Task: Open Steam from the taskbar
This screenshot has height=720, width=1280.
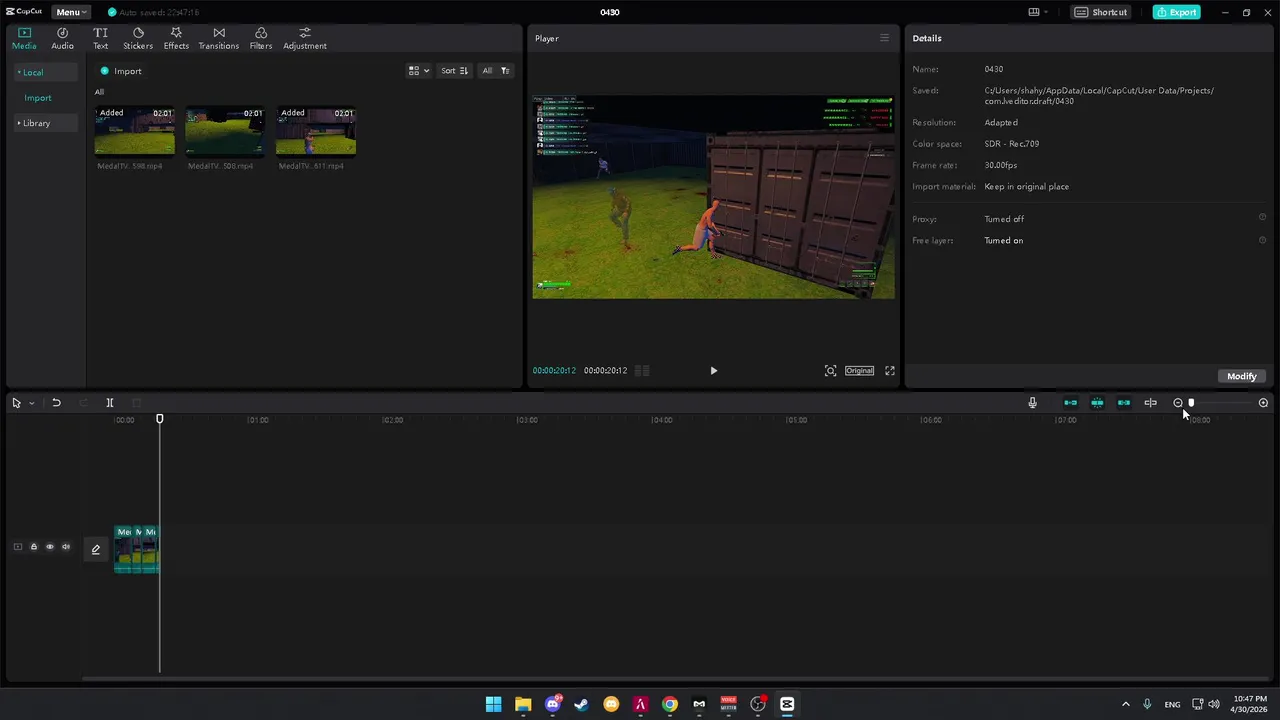Action: 581,704
